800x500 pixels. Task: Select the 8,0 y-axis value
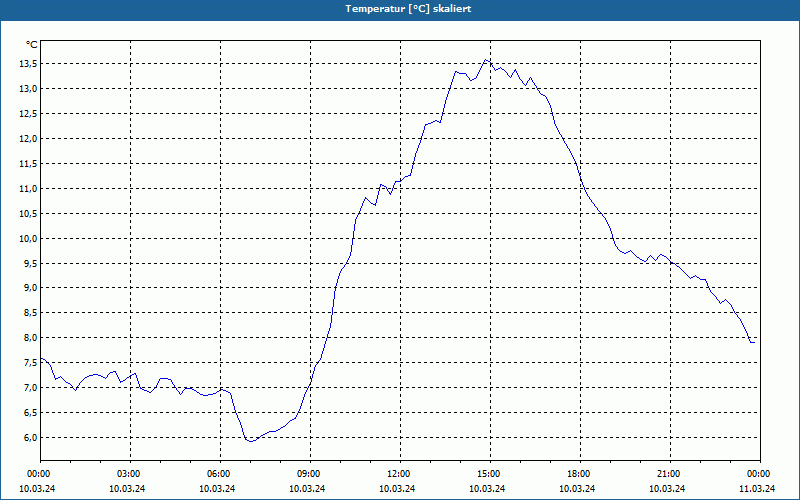click(31, 338)
